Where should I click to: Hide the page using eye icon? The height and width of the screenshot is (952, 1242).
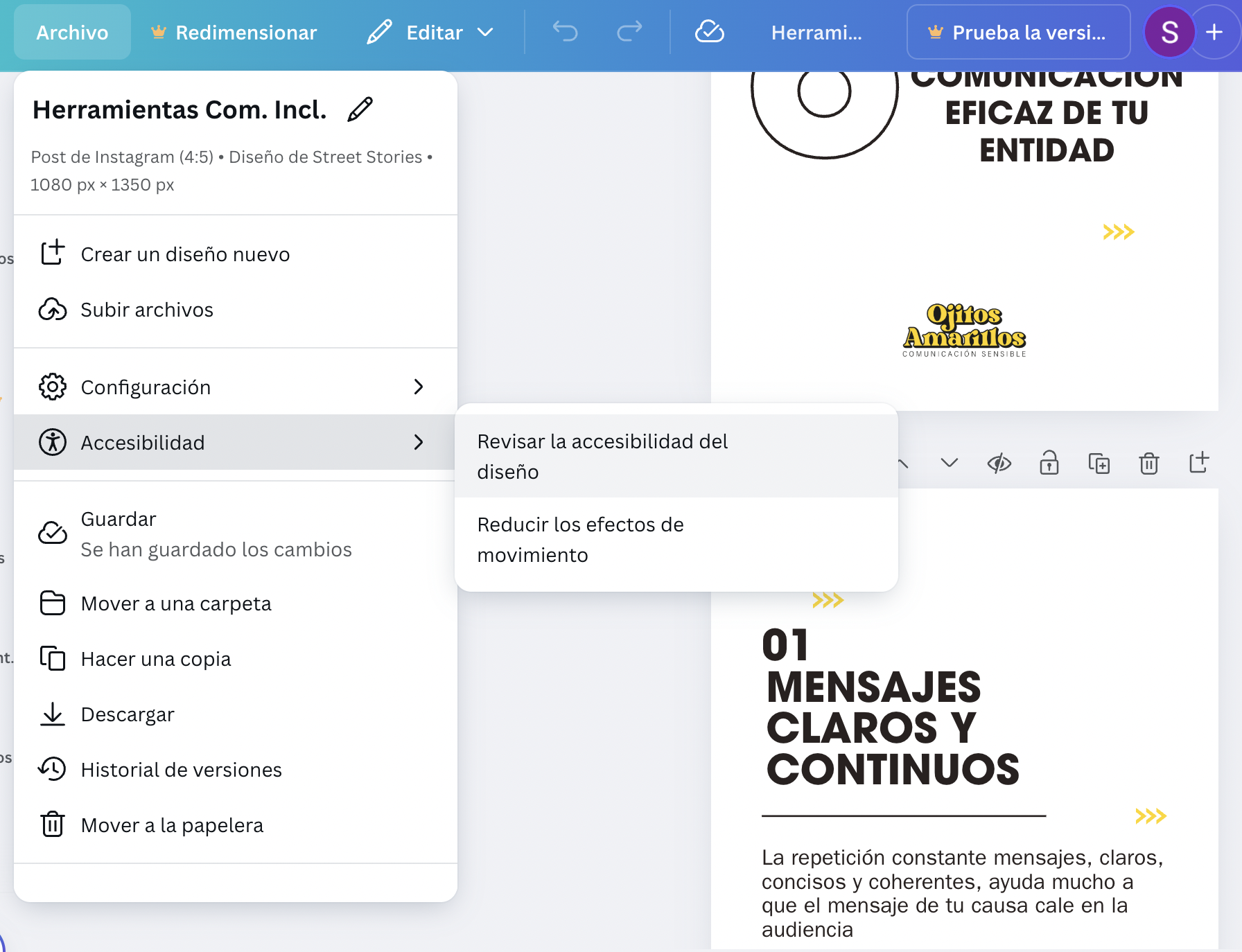point(999,463)
